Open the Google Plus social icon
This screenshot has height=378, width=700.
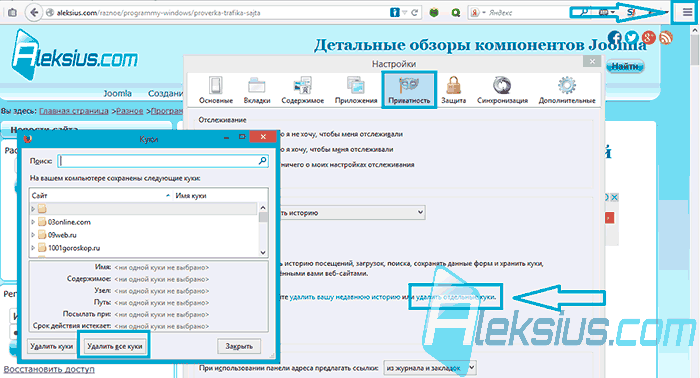648,38
